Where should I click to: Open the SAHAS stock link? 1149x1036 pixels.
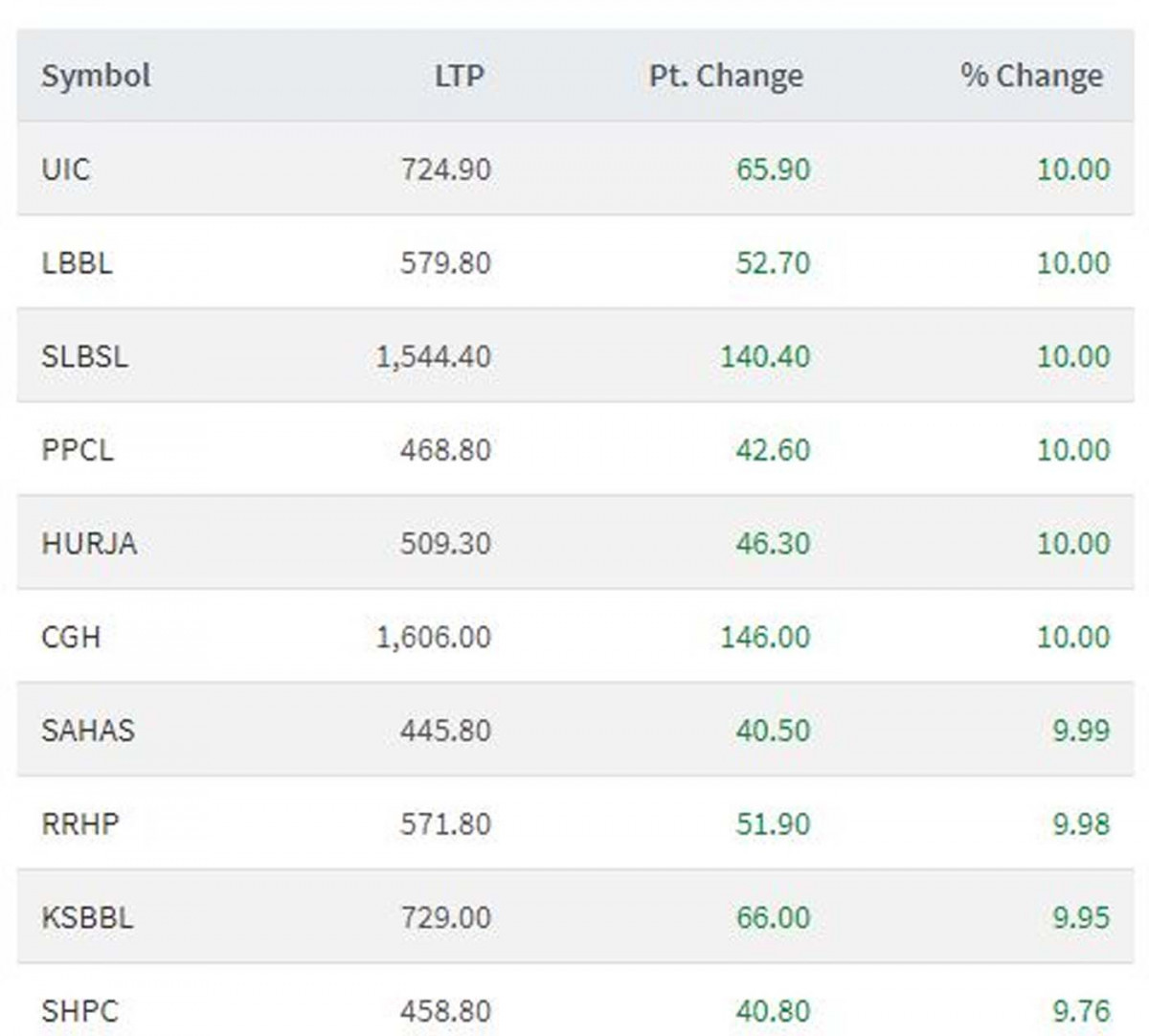(87, 731)
